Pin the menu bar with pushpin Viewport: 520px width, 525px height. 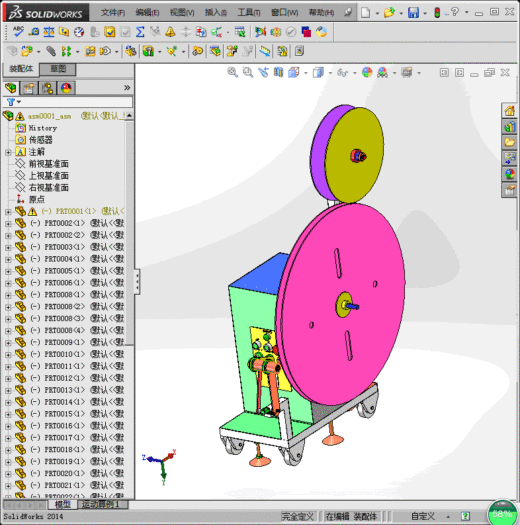pos(348,12)
